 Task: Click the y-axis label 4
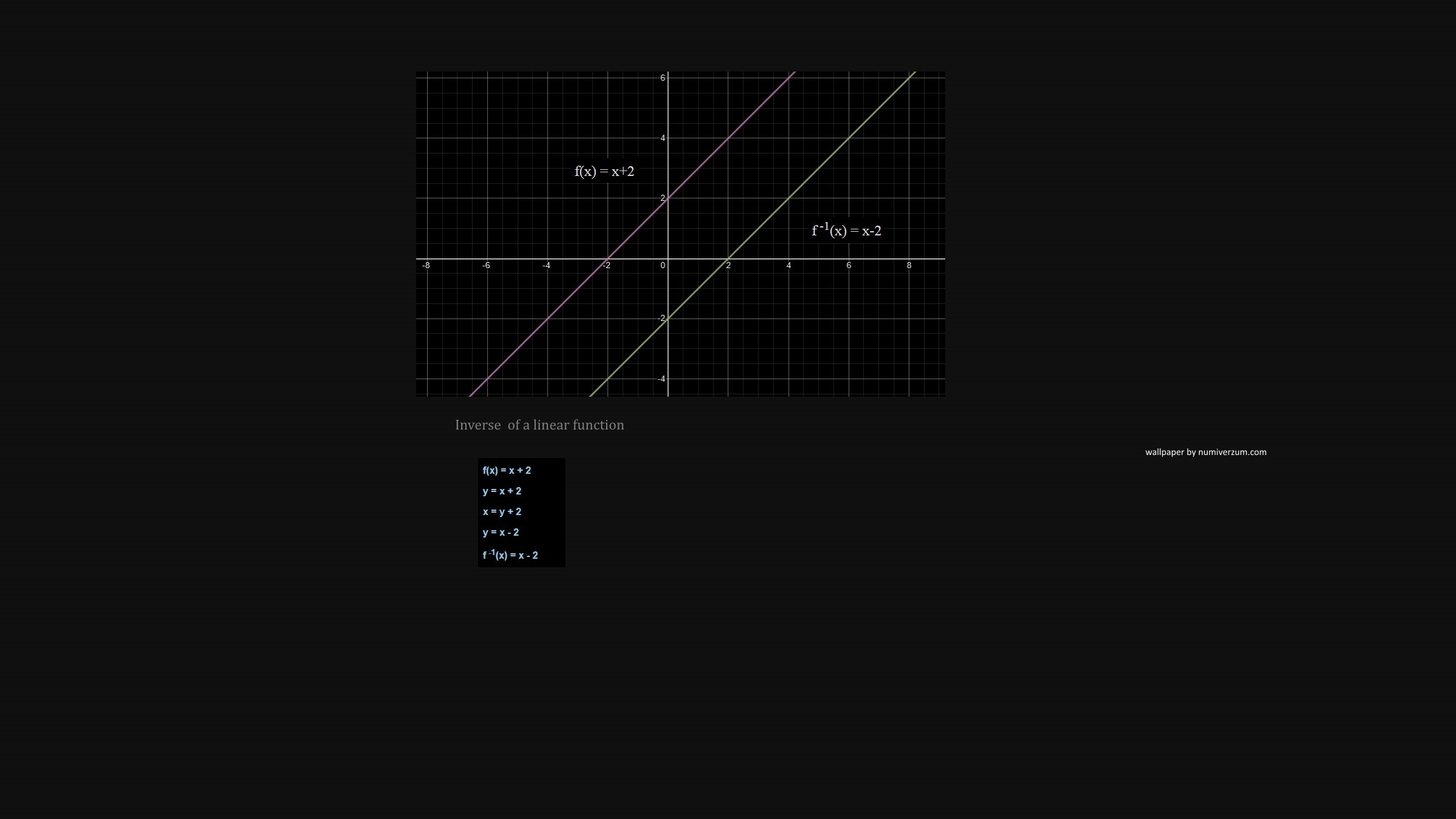pos(662,138)
